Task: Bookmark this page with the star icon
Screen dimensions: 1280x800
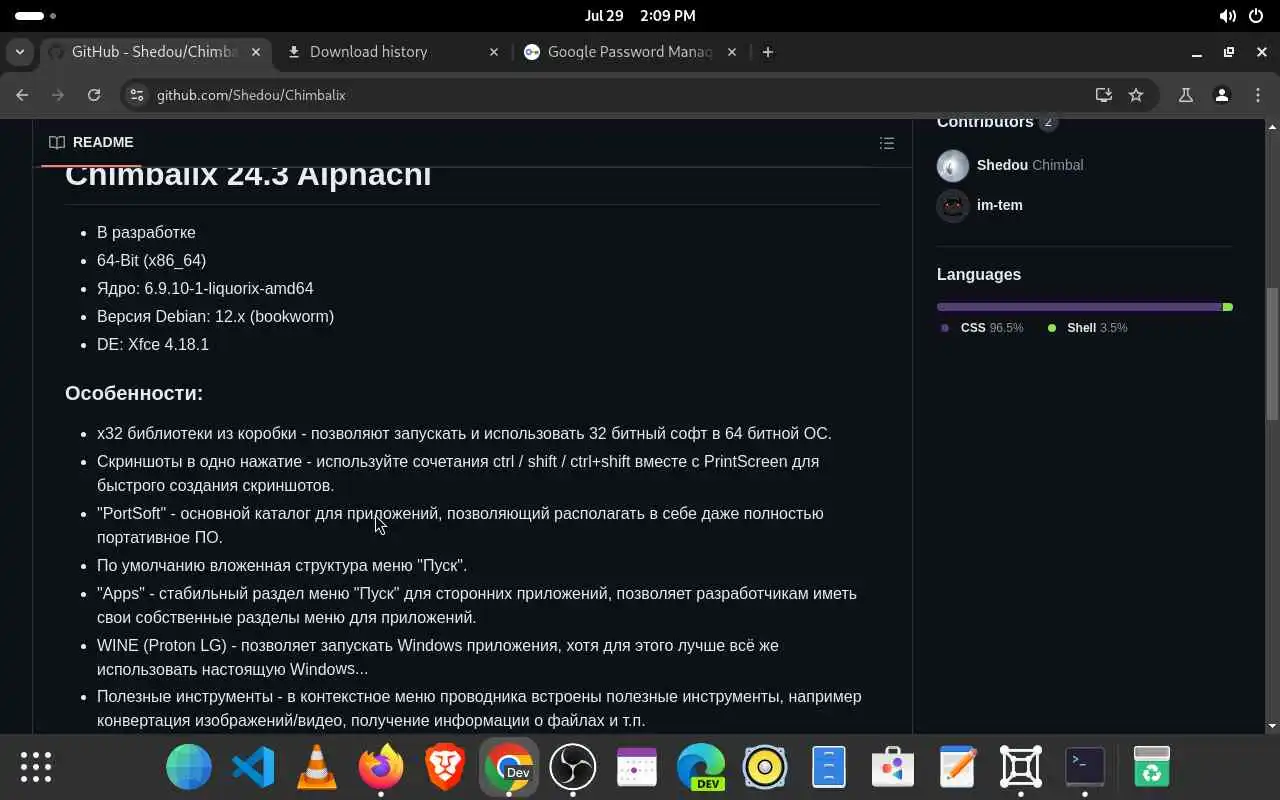Action: pyautogui.click(x=1136, y=95)
